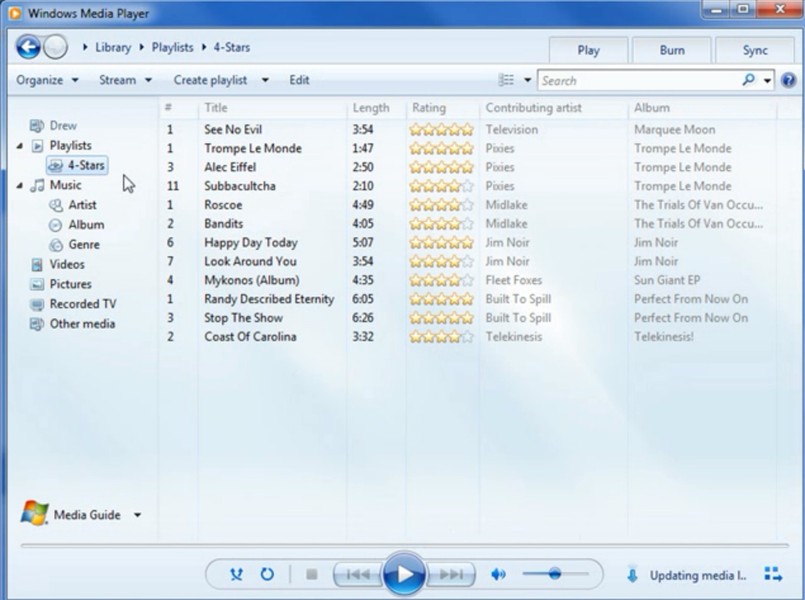This screenshot has width=805, height=600.
Task: Skip to next track button
Action: tap(451, 574)
